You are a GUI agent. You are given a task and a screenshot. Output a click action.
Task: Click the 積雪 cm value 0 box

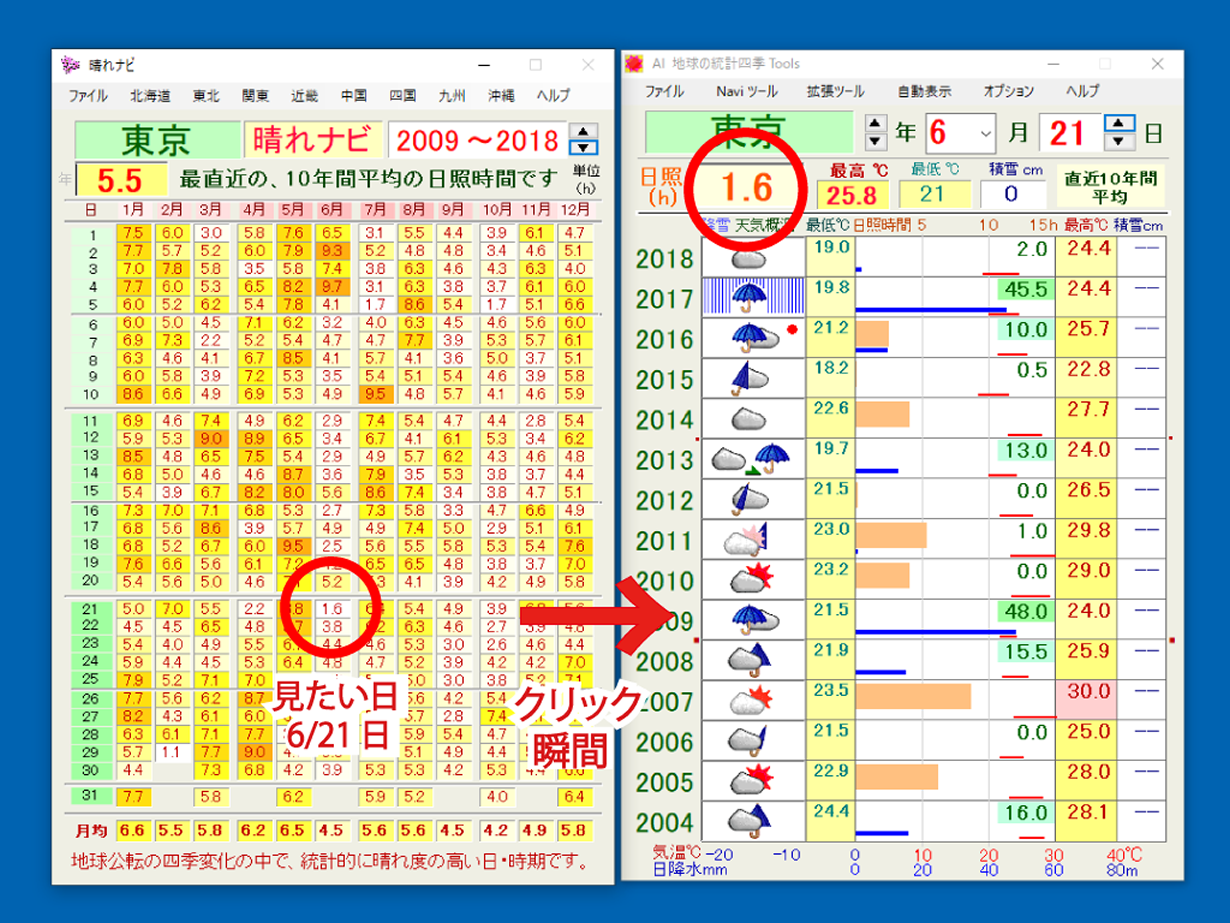[1011, 194]
